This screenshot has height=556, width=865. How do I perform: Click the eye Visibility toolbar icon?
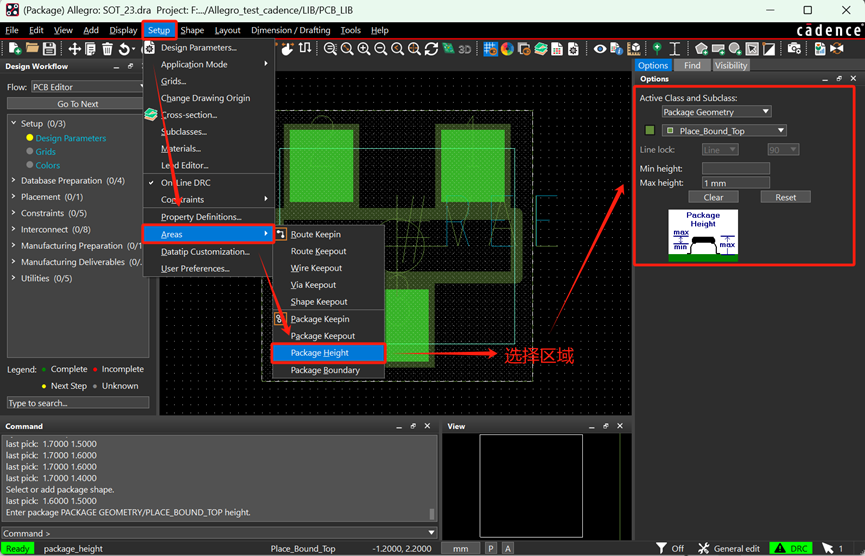600,49
